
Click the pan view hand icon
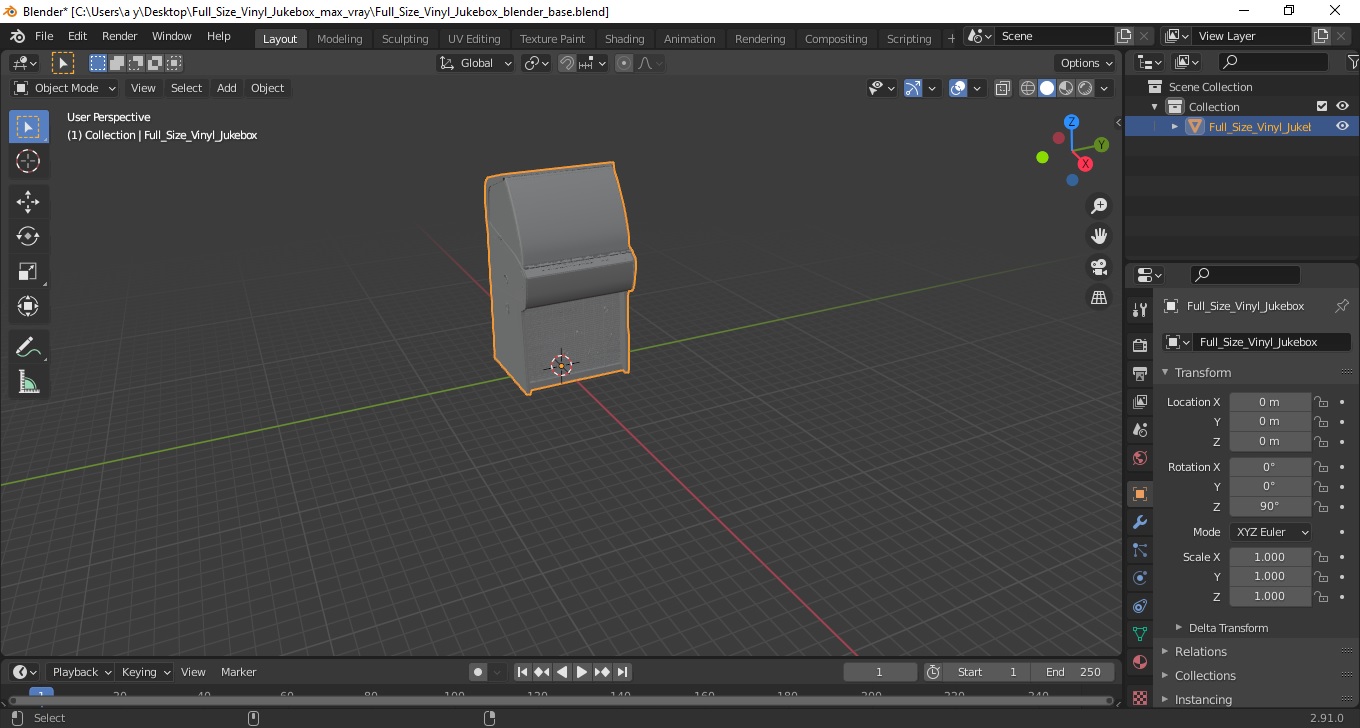[1099, 237]
